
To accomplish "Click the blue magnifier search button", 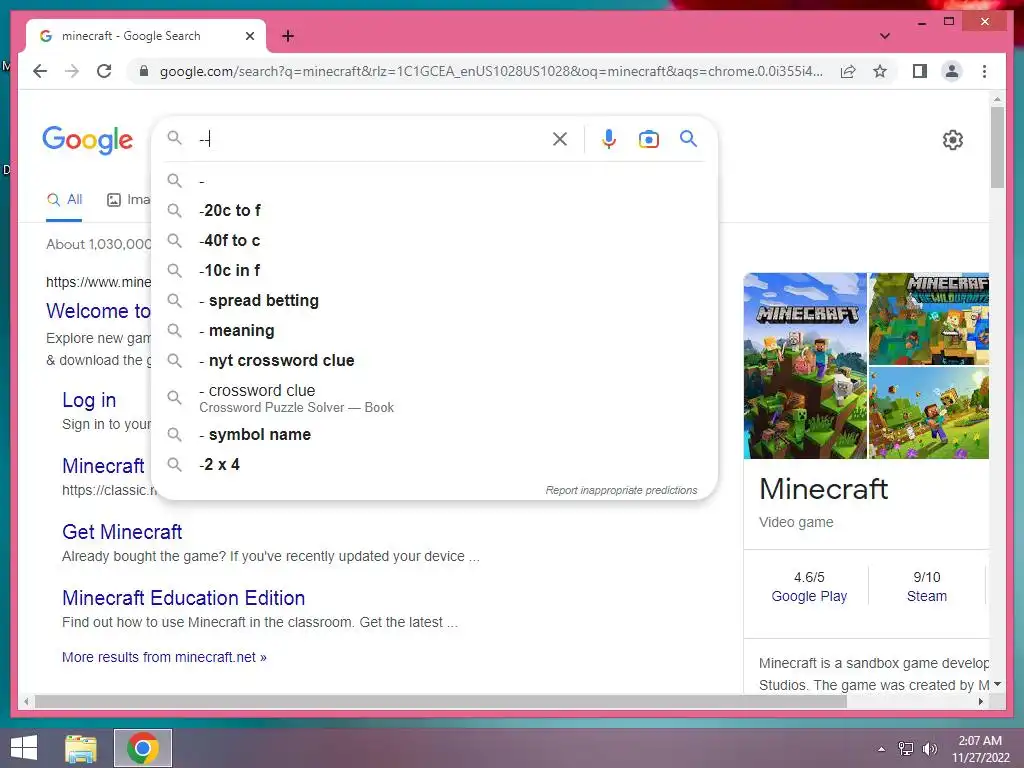I will point(688,138).
